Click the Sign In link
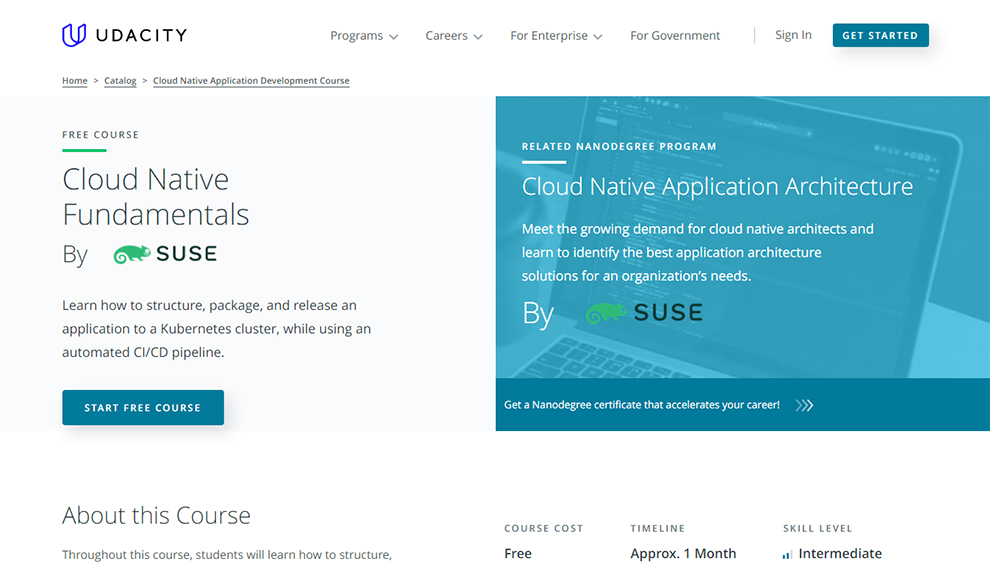This screenshot has width=990, height=564. click(793, 35)
